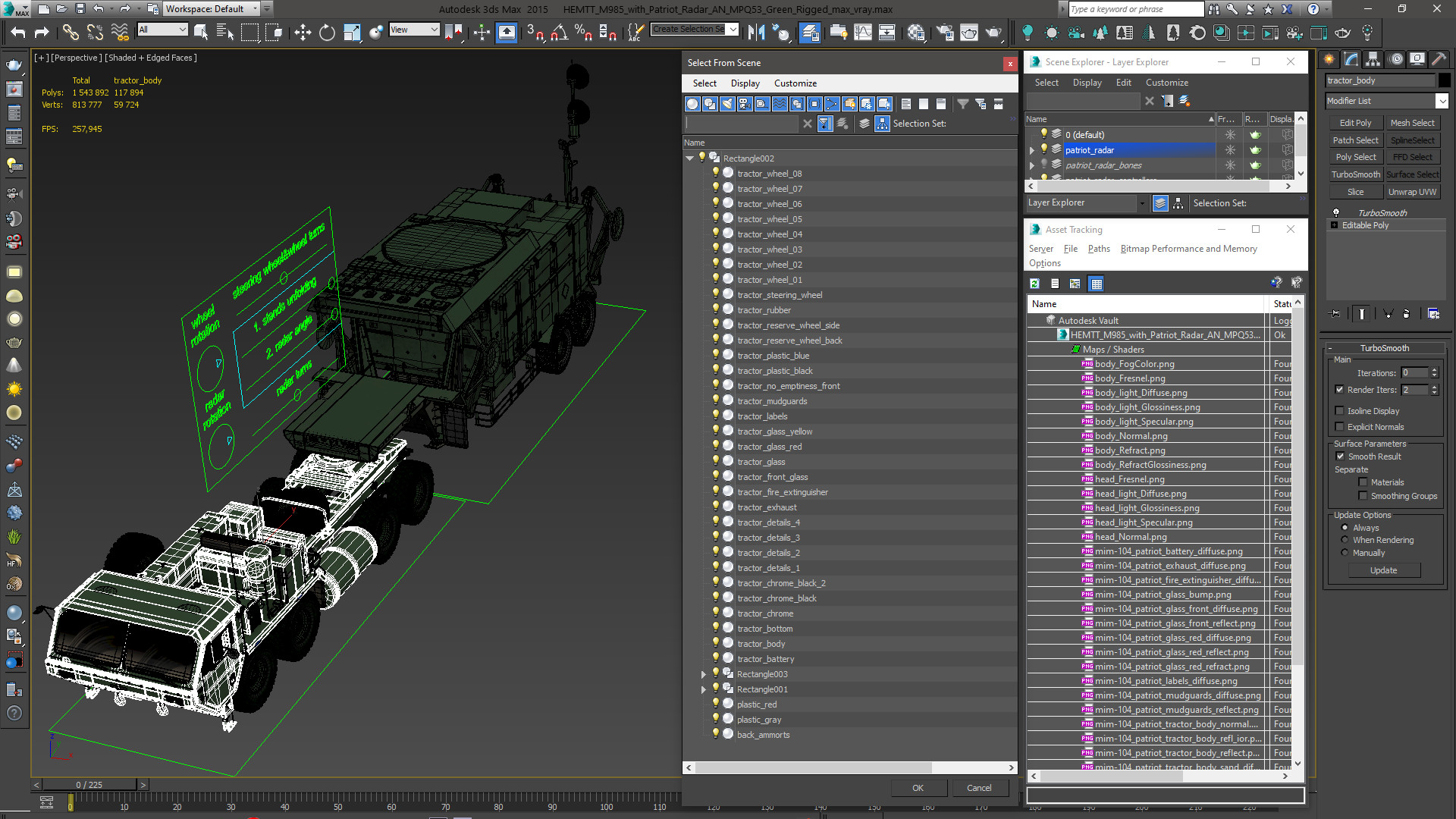Open Select by Name tool

tap(225, 32)
